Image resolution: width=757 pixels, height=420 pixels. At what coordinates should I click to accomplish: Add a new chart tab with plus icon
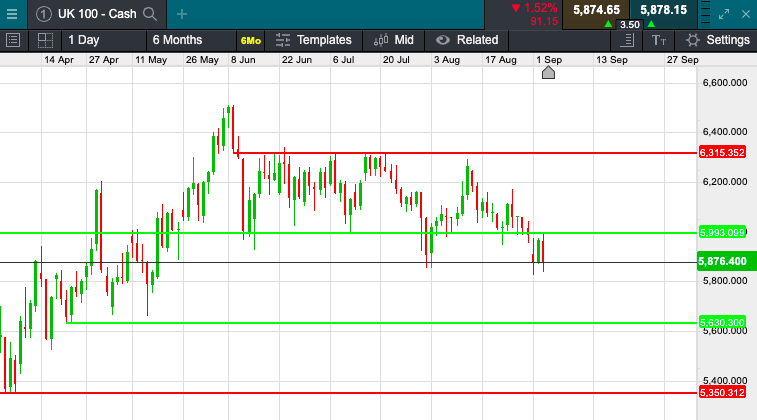coord(182,14)
